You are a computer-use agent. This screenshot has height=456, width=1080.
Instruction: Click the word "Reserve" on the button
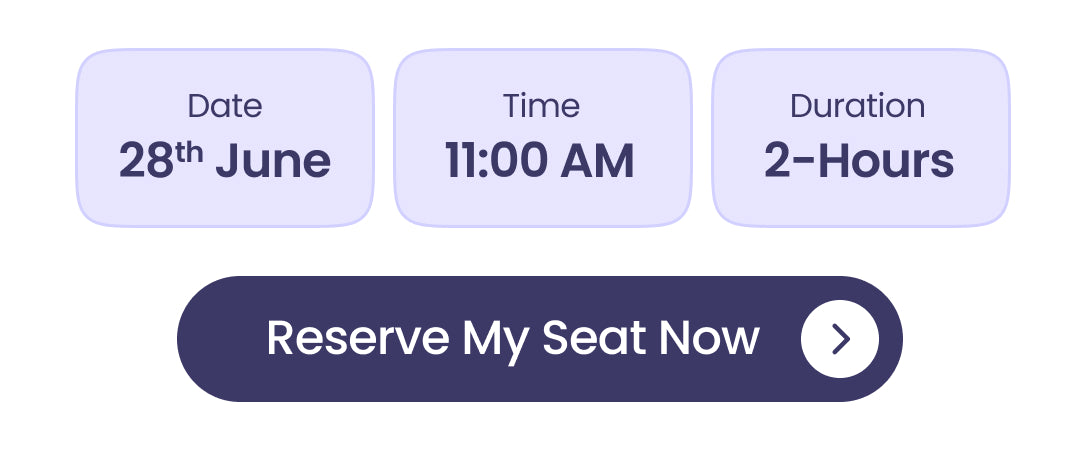coord(357,339)
